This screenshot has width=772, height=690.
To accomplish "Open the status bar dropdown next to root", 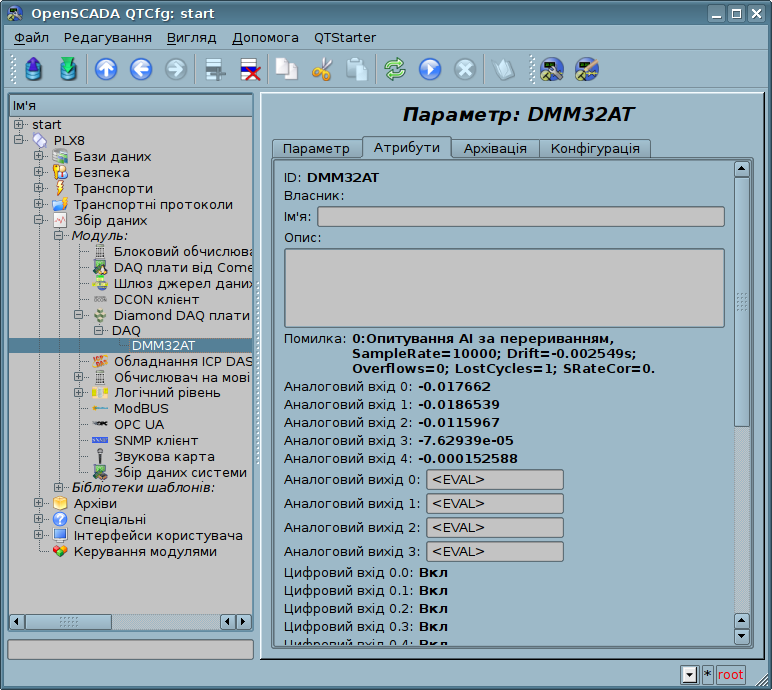I will (x=689, y=675).
